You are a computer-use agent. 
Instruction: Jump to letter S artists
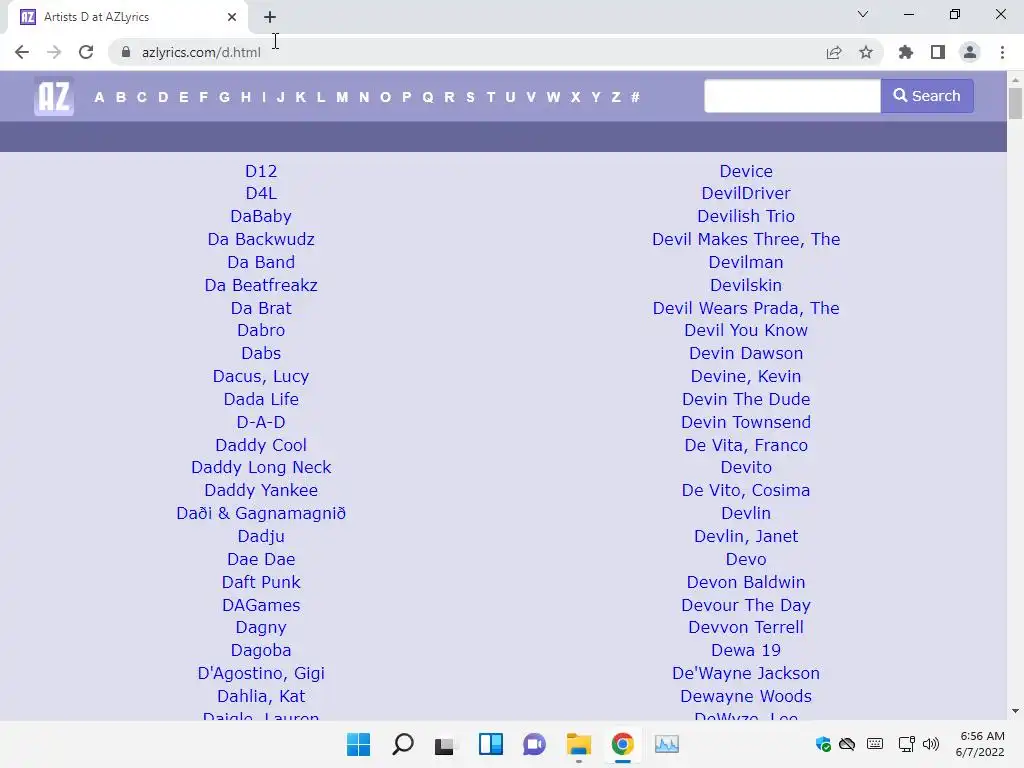[470, 97]
